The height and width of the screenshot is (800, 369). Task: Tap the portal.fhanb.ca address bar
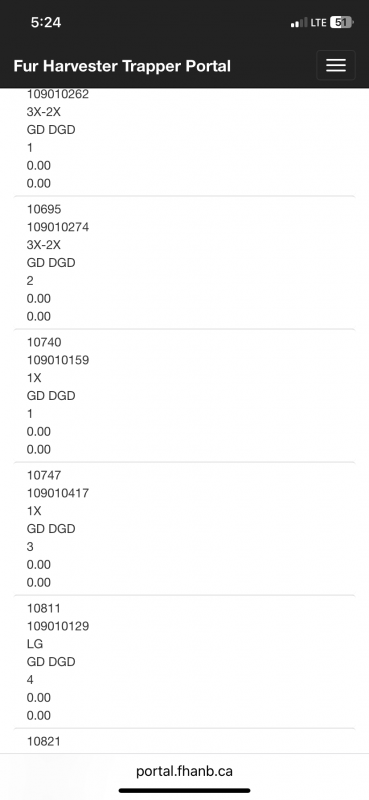pyautogui.click(x=184, y=771)
